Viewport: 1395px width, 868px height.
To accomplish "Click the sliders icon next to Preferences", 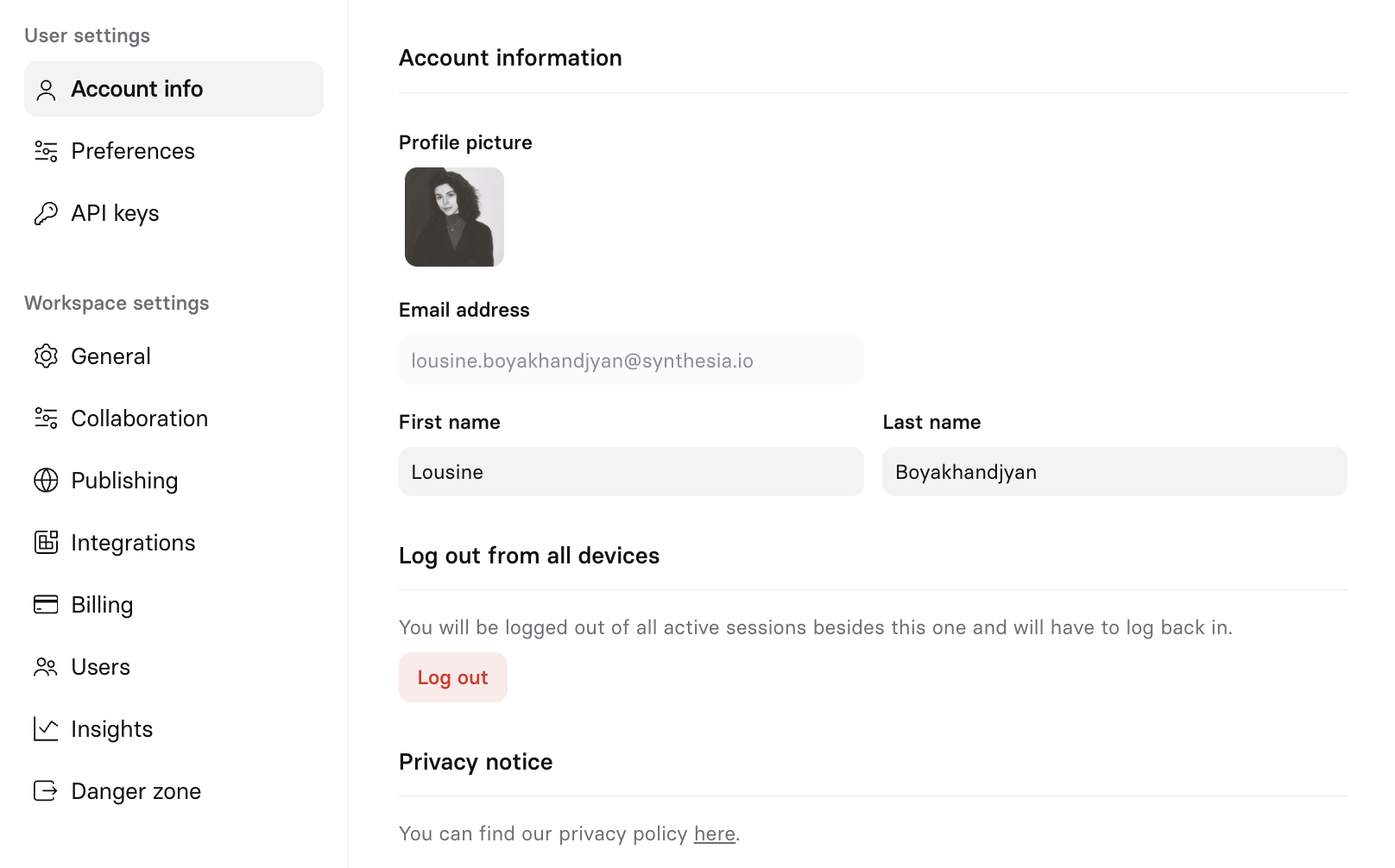I will 46,152.
